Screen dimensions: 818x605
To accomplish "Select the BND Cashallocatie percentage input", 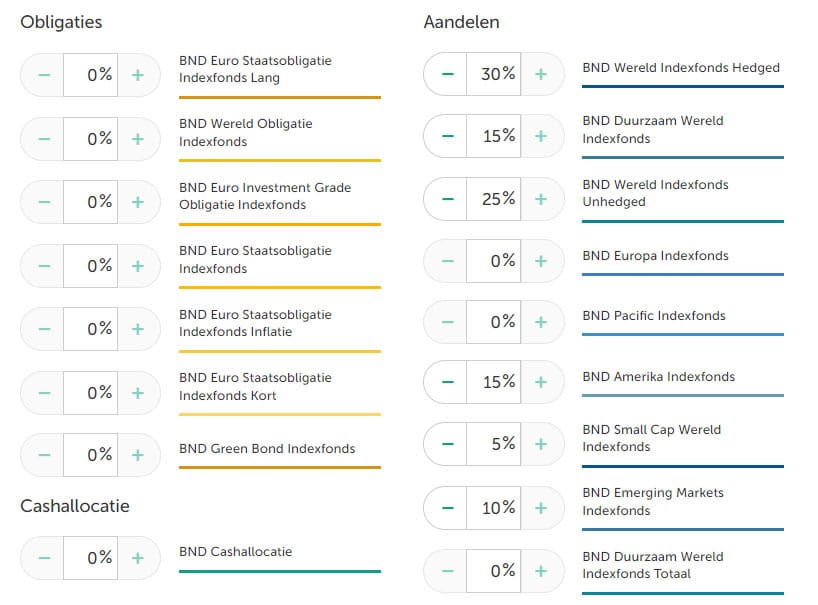I will tap(90, 558).
